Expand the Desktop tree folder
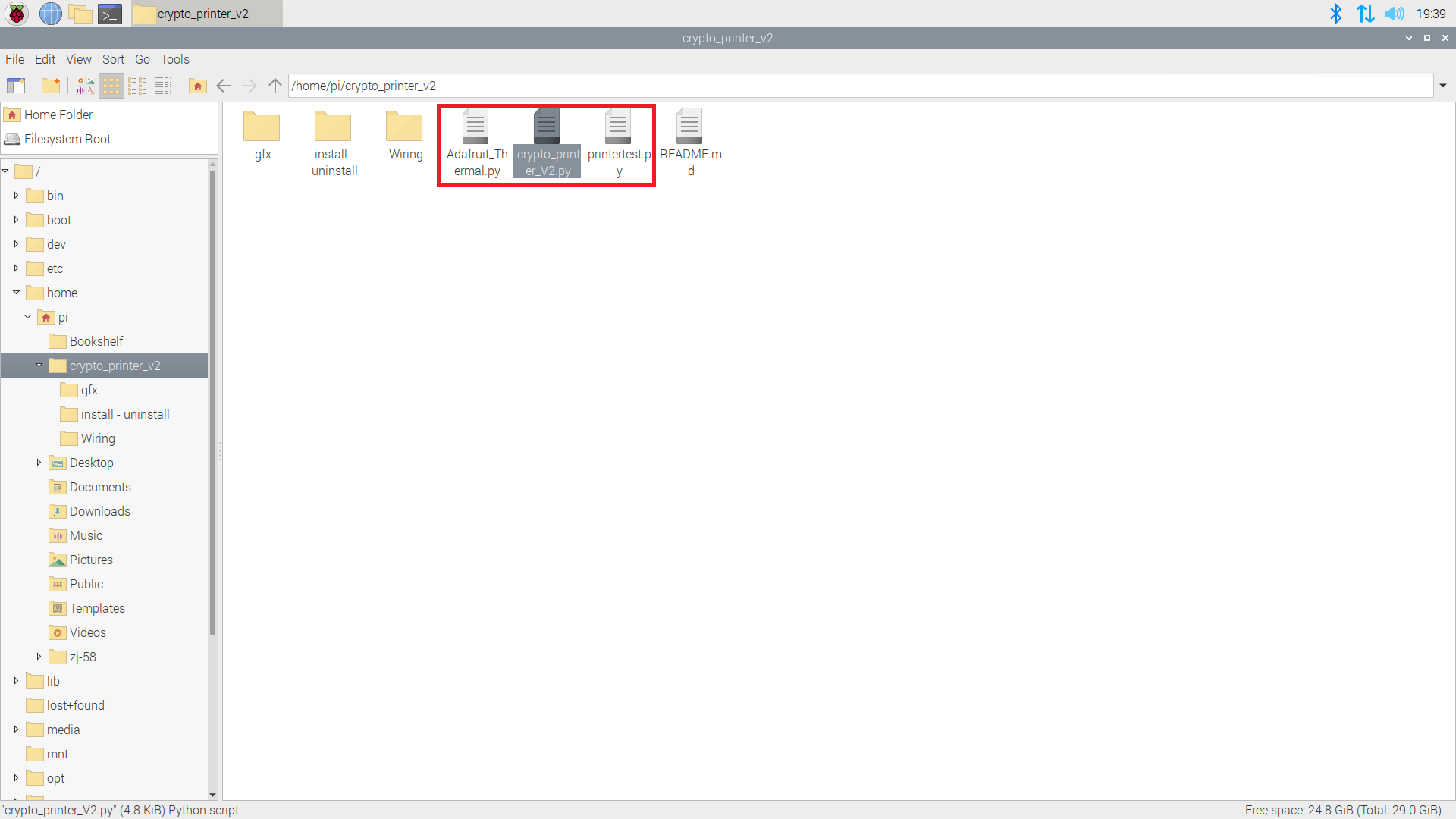 (x=39, y=463)
